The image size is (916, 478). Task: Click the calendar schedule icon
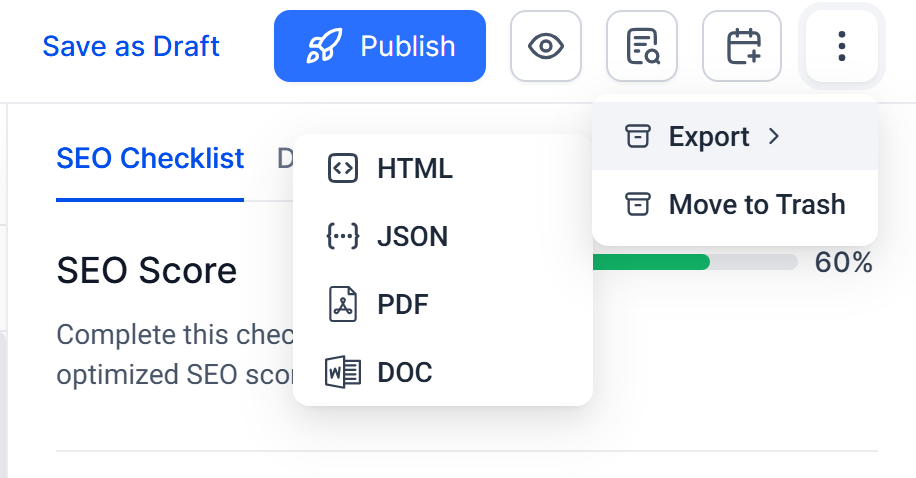pyautogui.click(x=742, y=46)
